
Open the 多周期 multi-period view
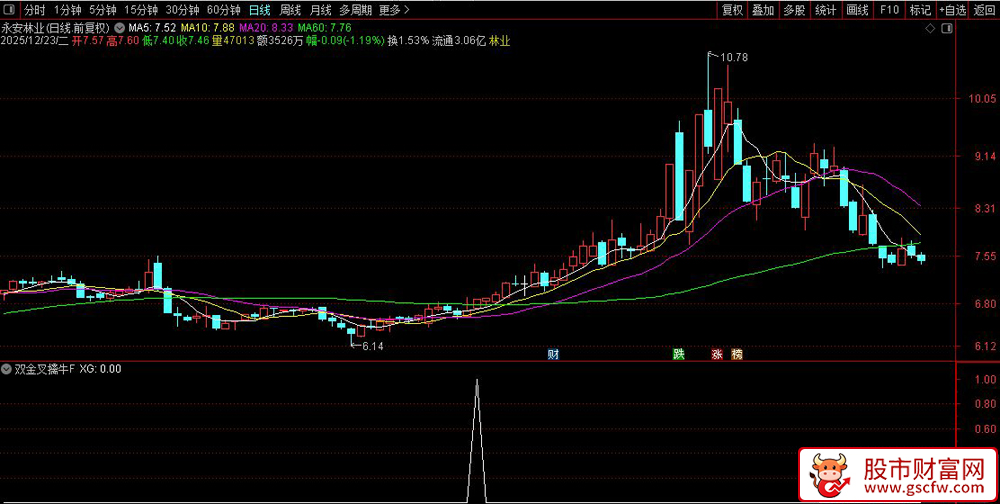(x=355, y=10)
